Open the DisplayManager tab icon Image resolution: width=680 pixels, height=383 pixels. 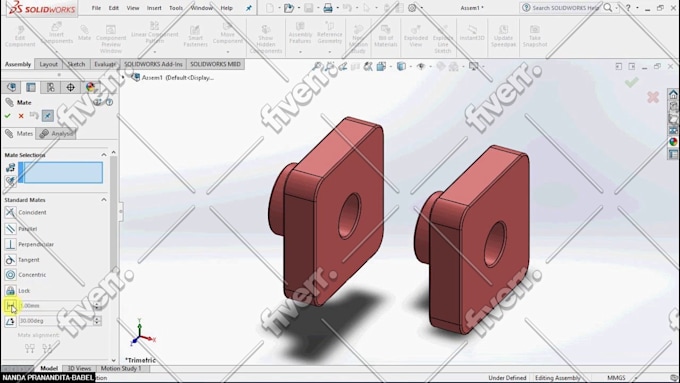click(90, 87)
